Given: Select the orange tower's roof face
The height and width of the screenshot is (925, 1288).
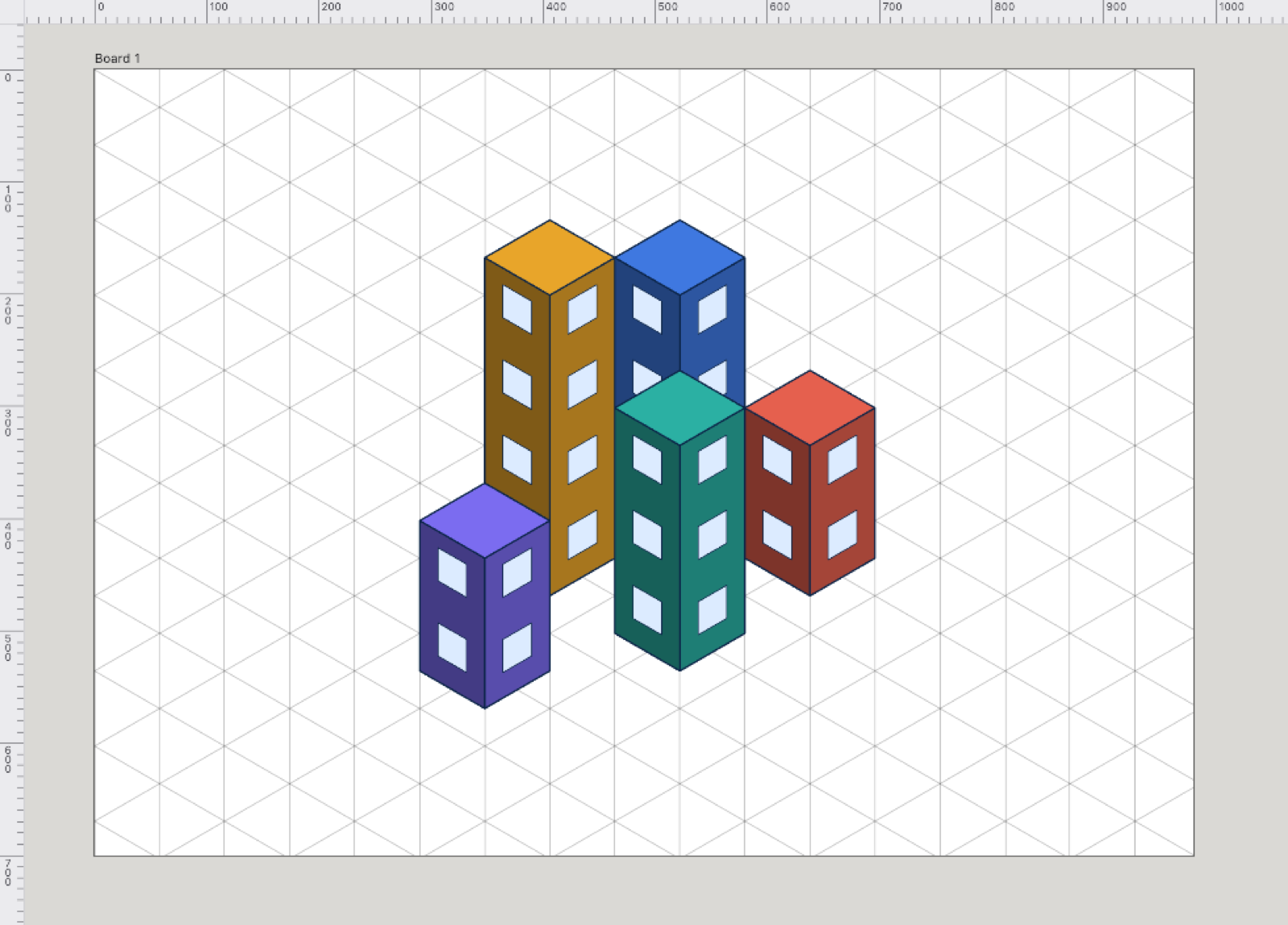Looking at the screenshot, I should tap(550, 258).
